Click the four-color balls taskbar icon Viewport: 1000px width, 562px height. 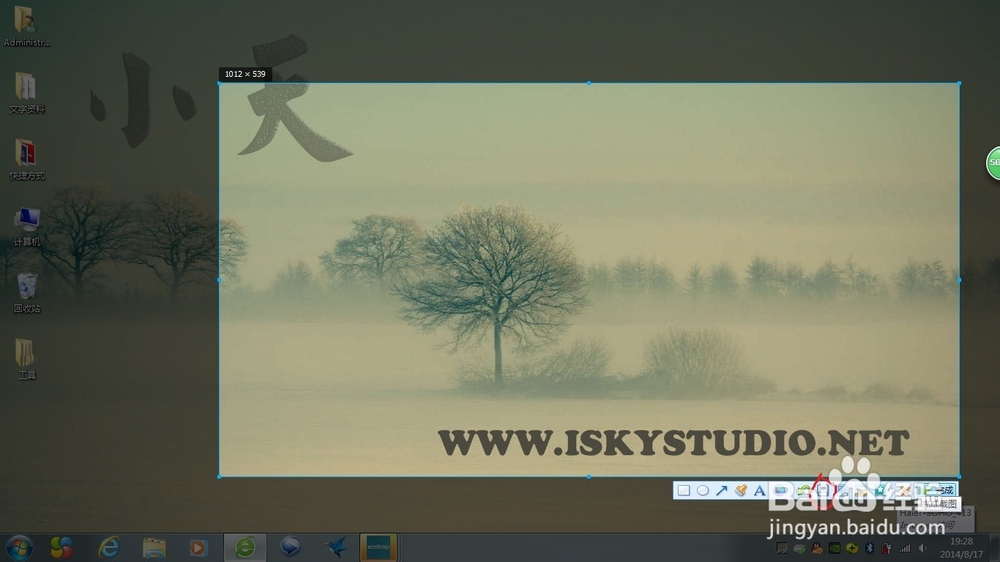tap(61, 547)
